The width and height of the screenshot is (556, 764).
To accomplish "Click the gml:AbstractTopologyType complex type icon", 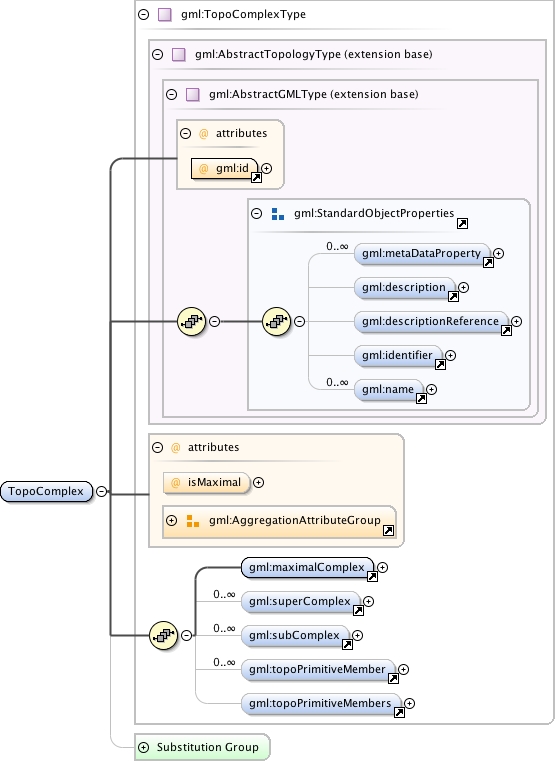I will point(179,55).
